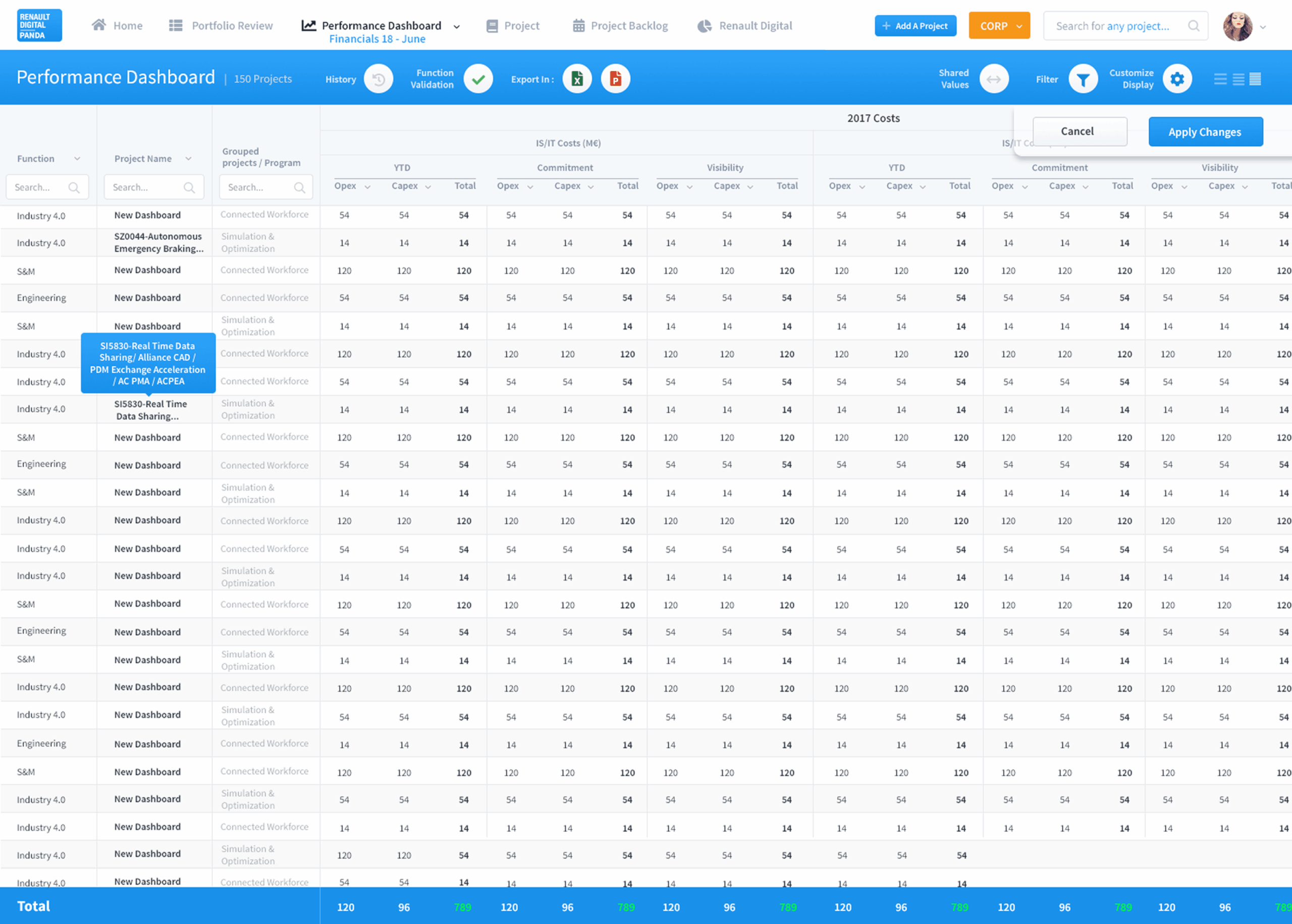The image size is (1292, 924).
Task: Export the dashboard to PowerPoint
Action: point(616,79)
